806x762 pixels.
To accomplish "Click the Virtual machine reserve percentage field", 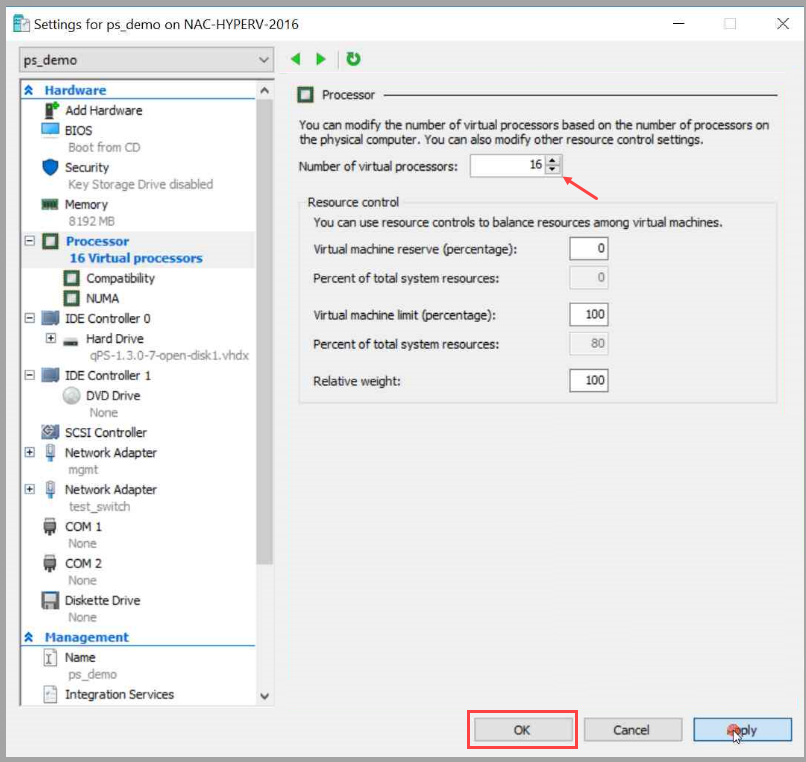I will coord(588,249).
